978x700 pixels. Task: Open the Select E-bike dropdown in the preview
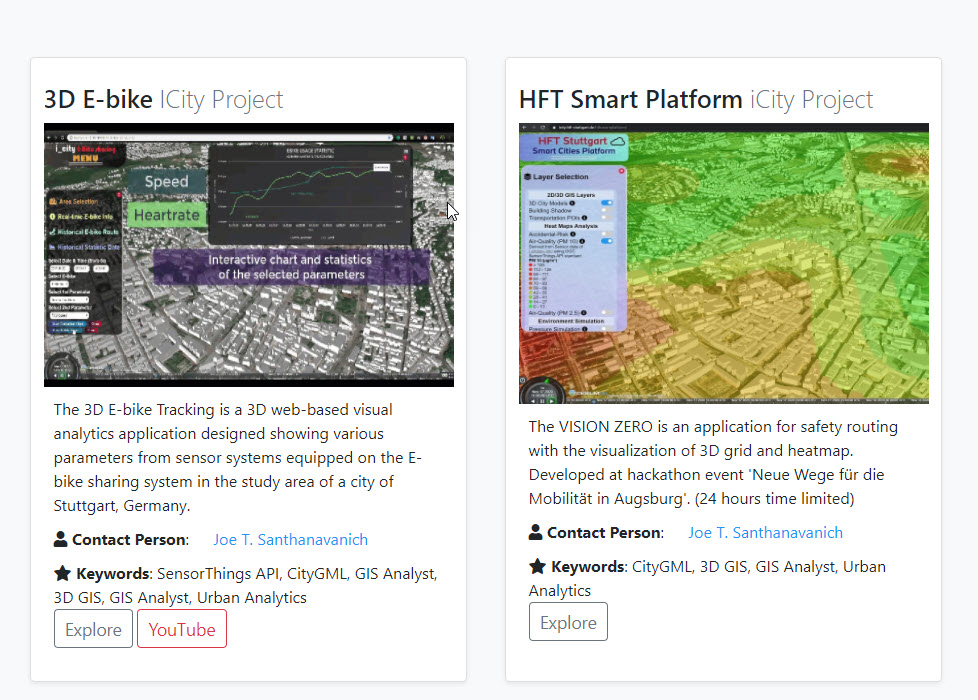coord(59,284)
